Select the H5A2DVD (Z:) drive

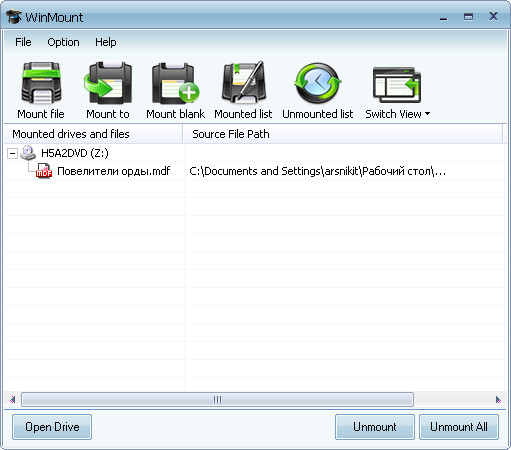[x=75, y=153]
